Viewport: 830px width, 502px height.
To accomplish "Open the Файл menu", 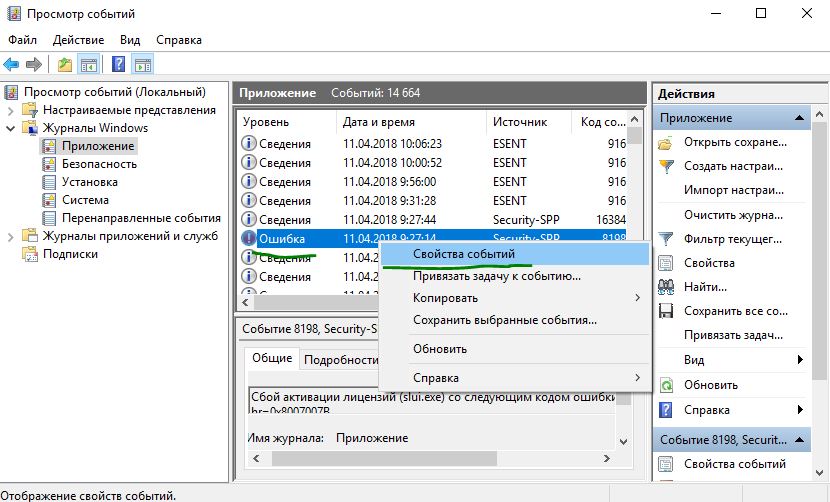I will click(x=22, y=40).
